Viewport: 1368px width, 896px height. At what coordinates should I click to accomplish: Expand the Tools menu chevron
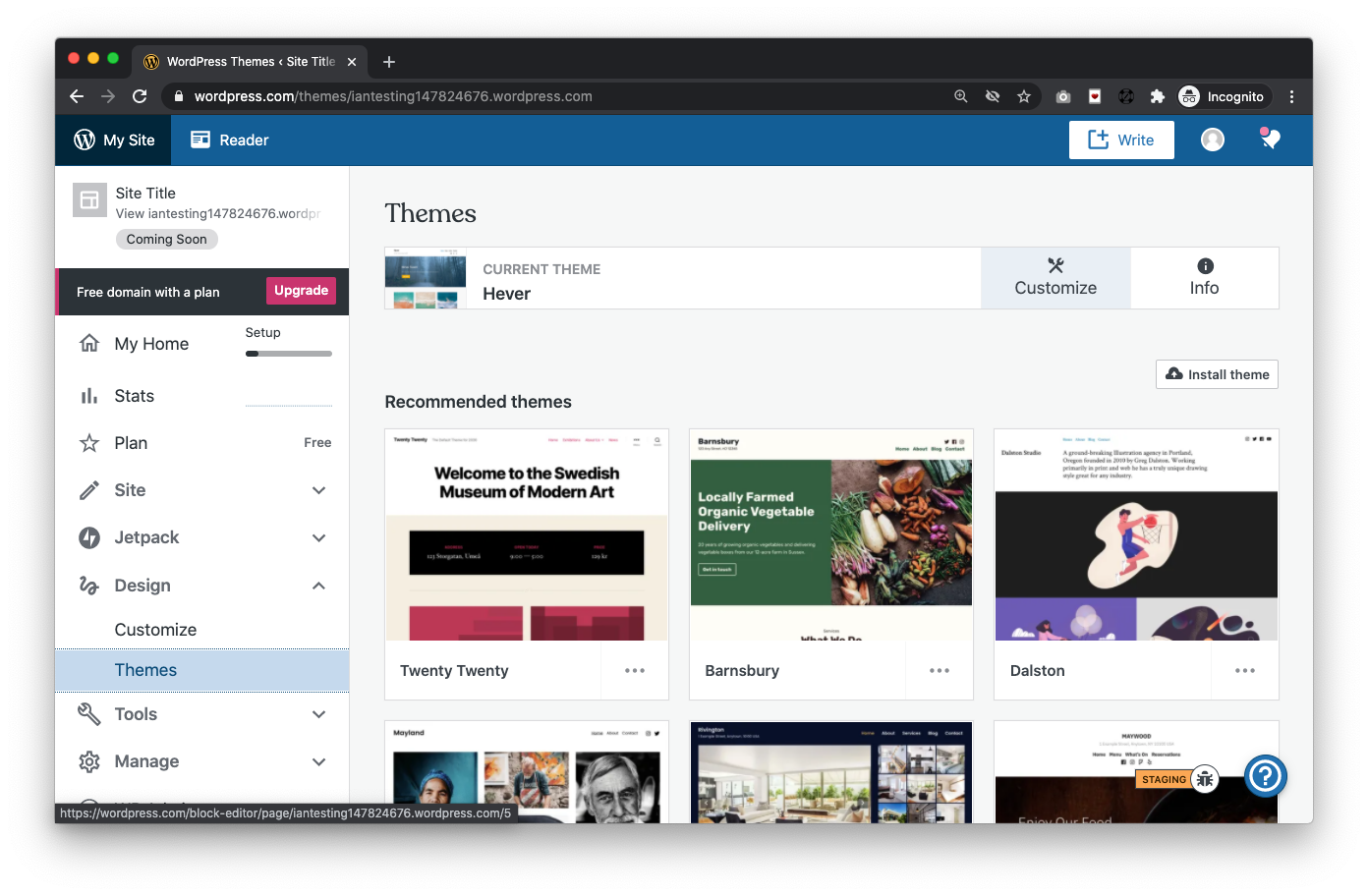[318, 714]
